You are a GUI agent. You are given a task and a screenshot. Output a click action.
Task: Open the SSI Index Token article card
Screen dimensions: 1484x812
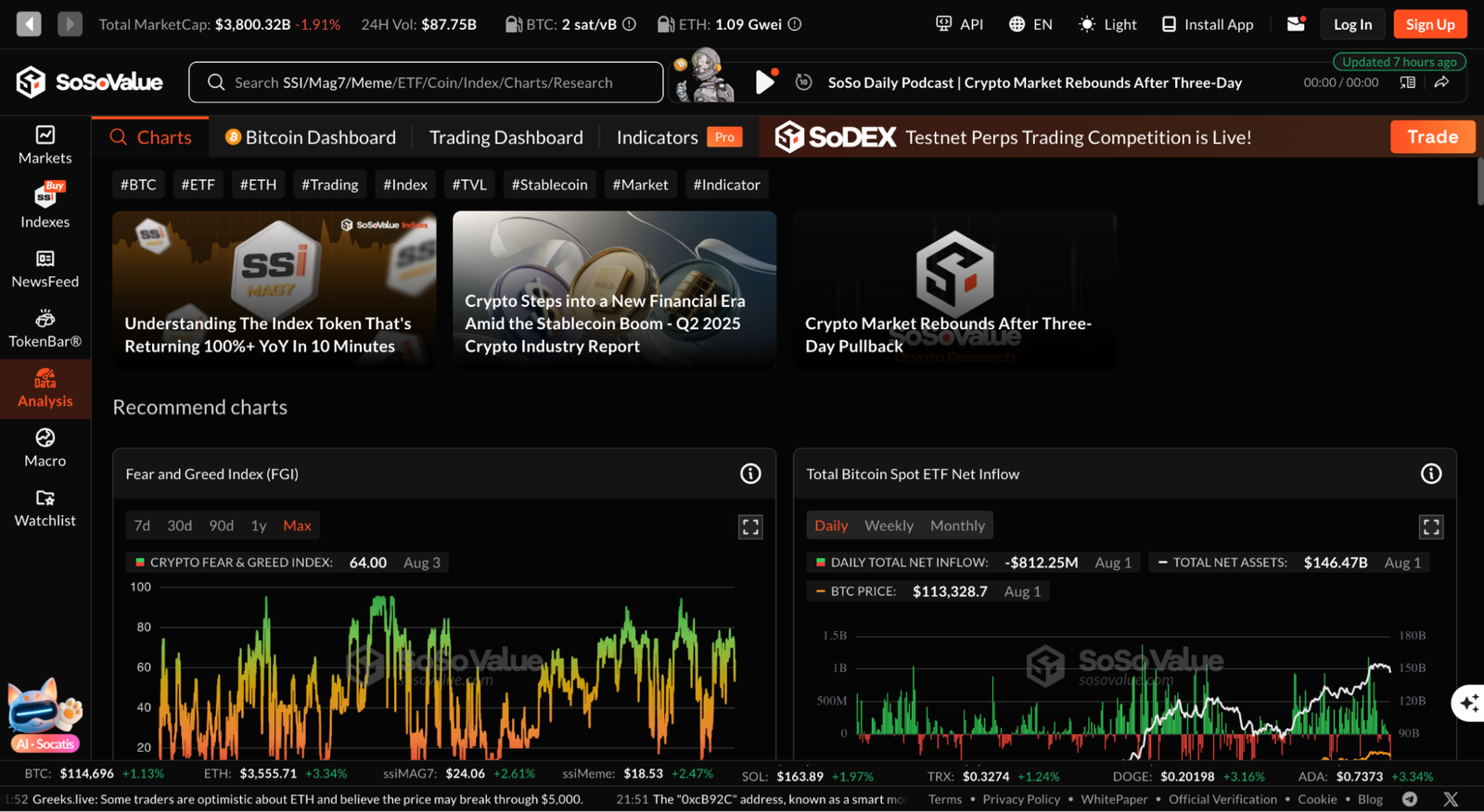click(x=275, y=289)
